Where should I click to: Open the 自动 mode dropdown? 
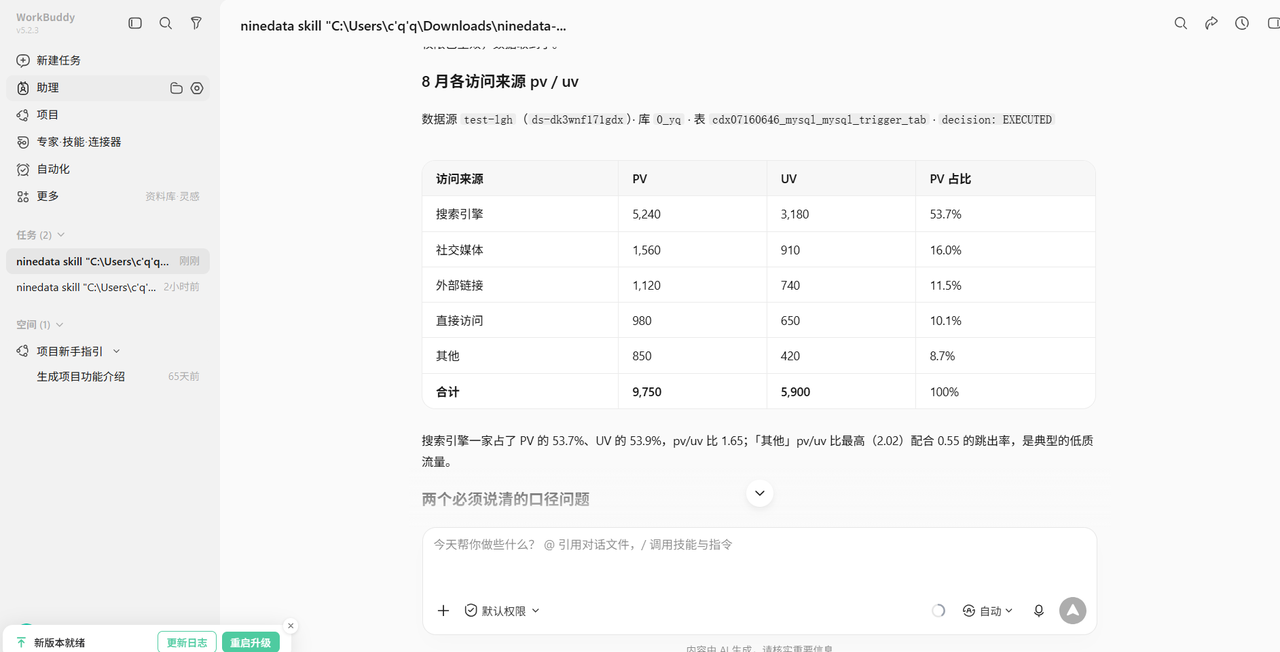[x=988, y=610]
